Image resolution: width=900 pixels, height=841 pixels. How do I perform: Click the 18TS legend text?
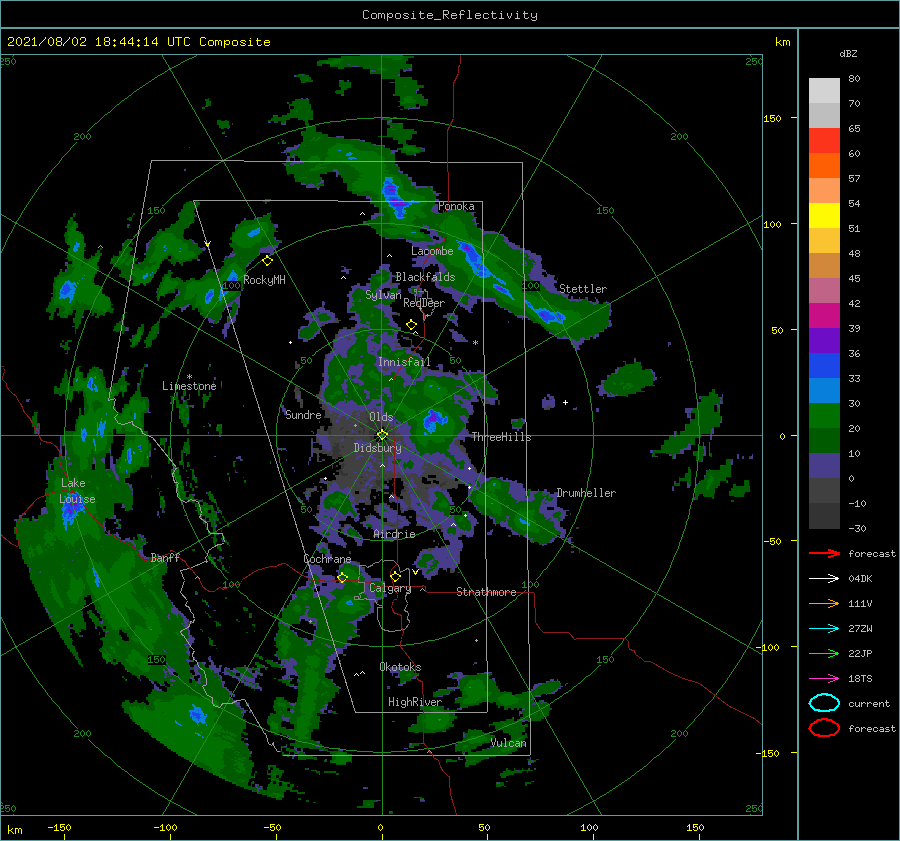860,679
